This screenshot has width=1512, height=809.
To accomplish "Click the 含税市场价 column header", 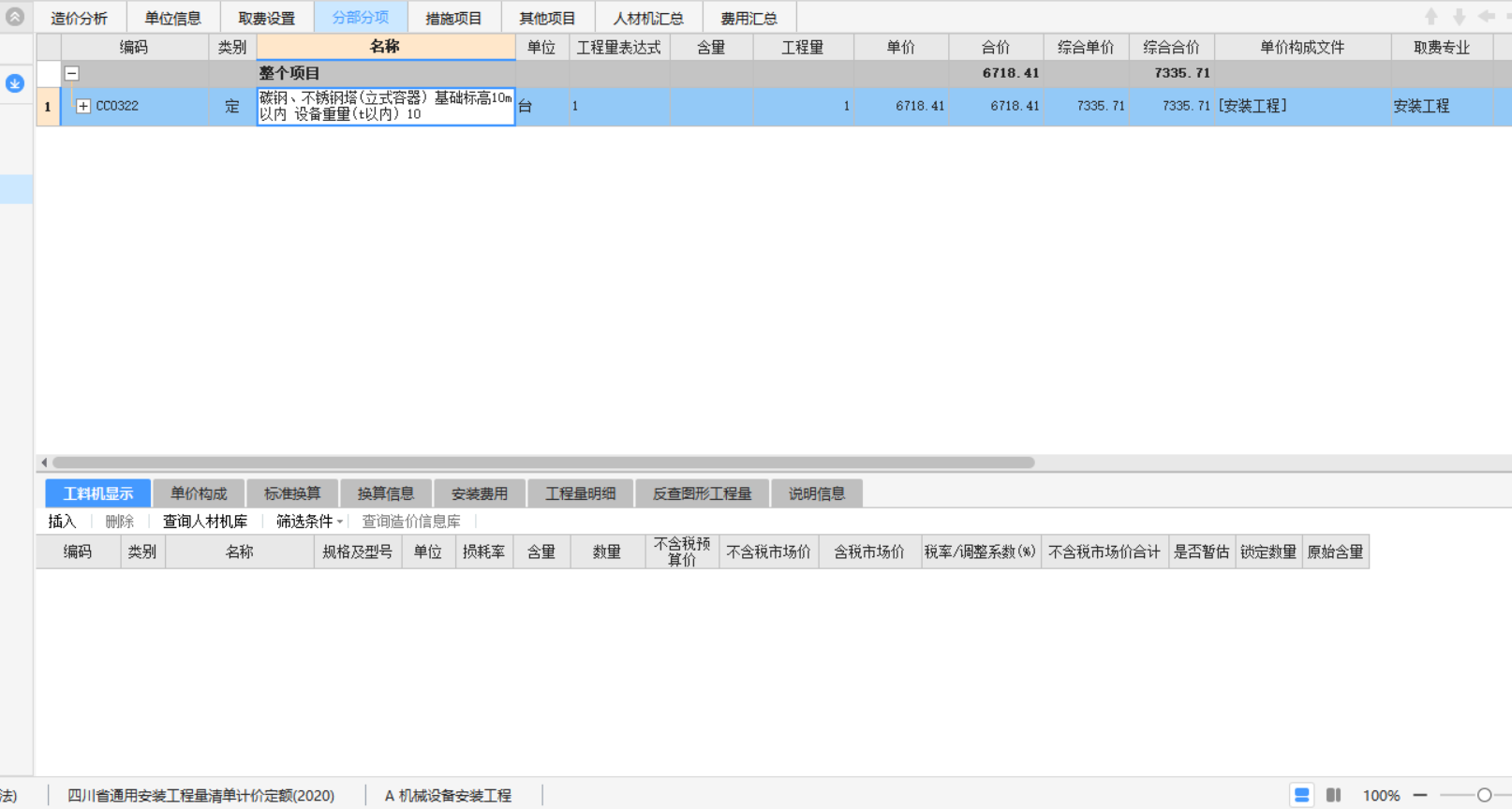I will [869, 552].
